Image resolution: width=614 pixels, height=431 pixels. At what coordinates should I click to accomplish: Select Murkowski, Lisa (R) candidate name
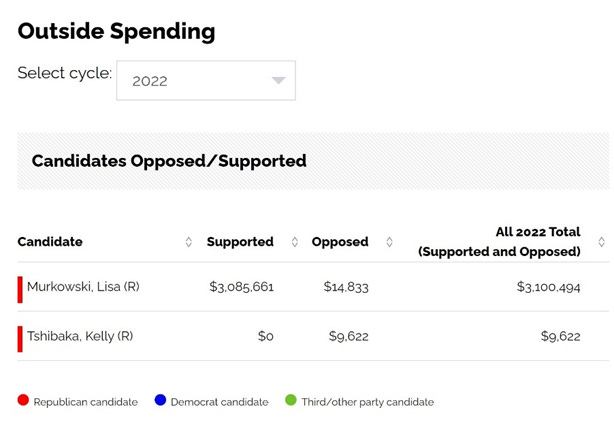pyautogui.click(x=83, y=287)
